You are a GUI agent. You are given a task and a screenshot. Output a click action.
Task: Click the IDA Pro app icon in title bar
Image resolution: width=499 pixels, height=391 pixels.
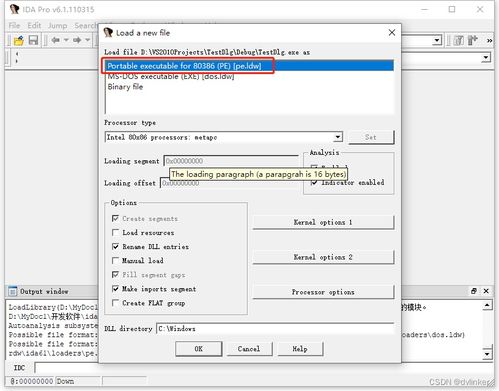pyautogui.click(x=14, y=9)
